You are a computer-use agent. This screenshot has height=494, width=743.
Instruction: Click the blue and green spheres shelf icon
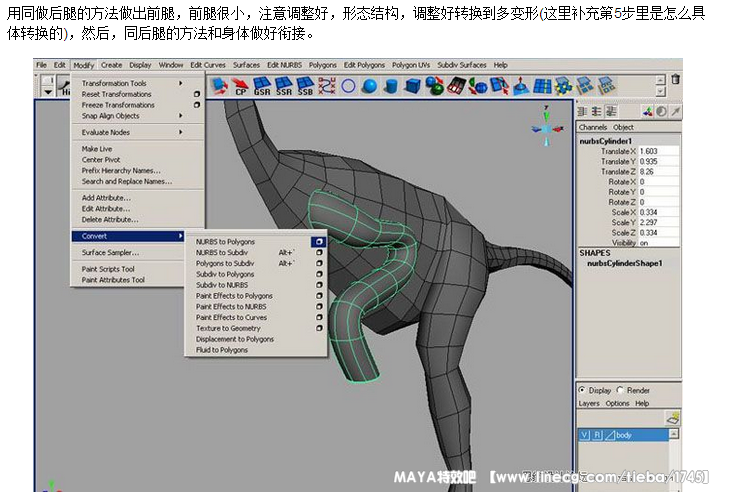[x=435, y=86]
